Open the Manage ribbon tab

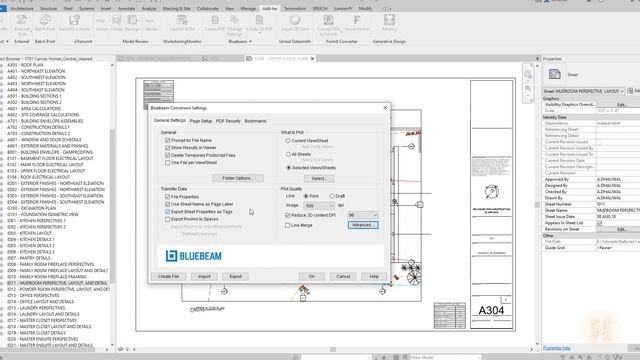tap(248, 8)
